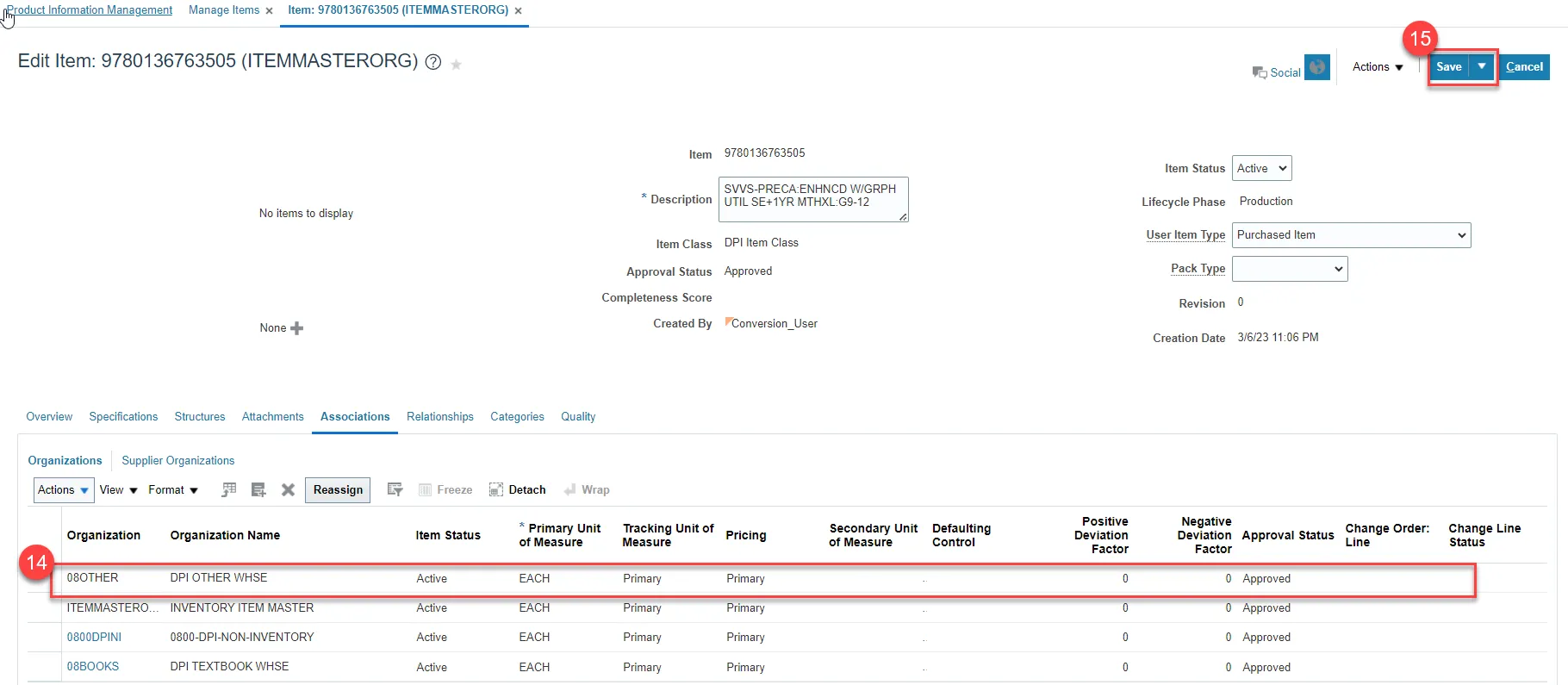The width and height of the screenshot is (1568, 685).
Task: Click the Item Status column header
Action: [x=448, y=536]
